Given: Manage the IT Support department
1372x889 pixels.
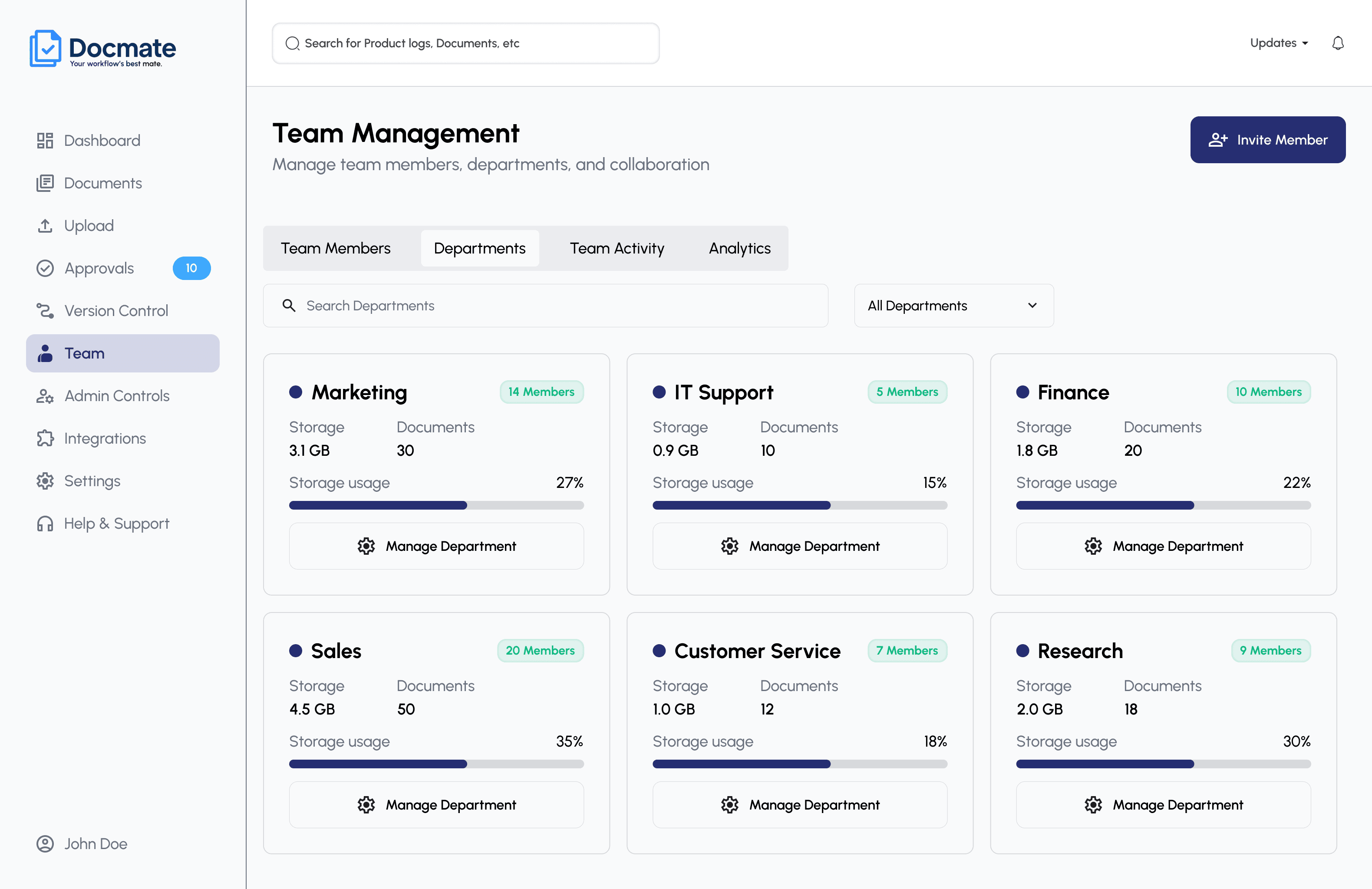Looking at the screenshot, I should (800, 546).
